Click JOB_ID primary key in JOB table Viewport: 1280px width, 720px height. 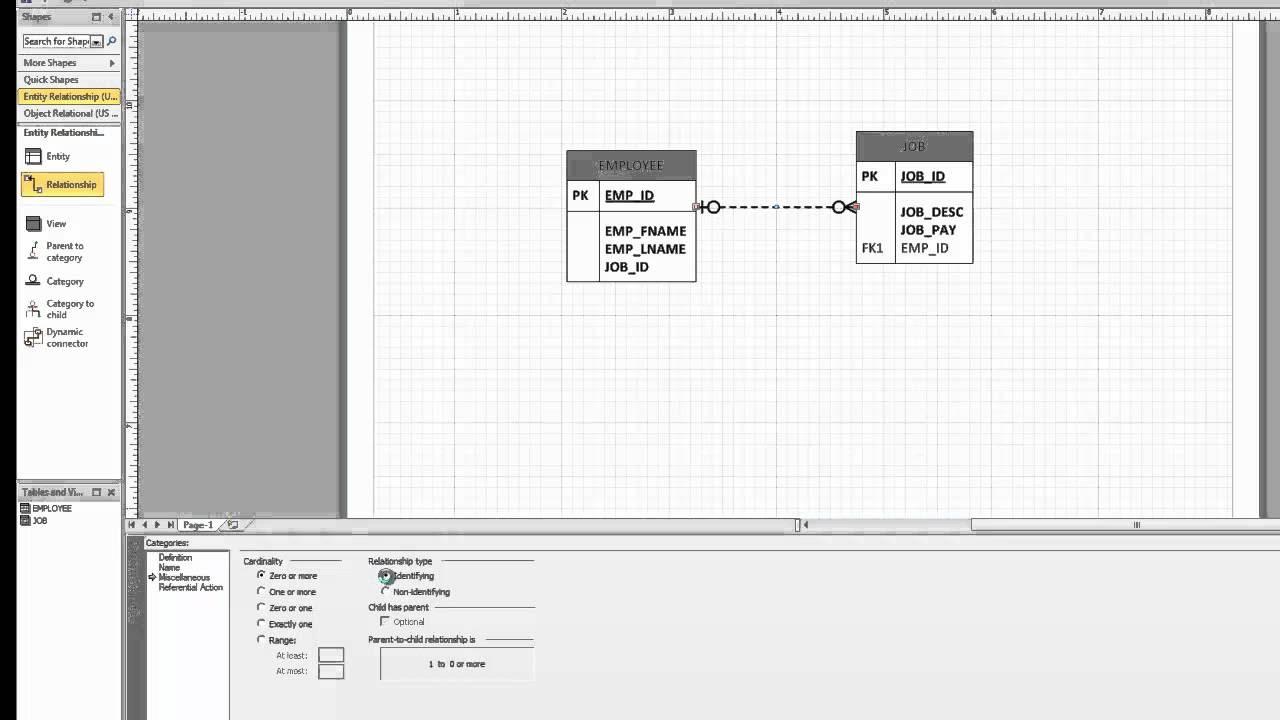pos(922,176)
